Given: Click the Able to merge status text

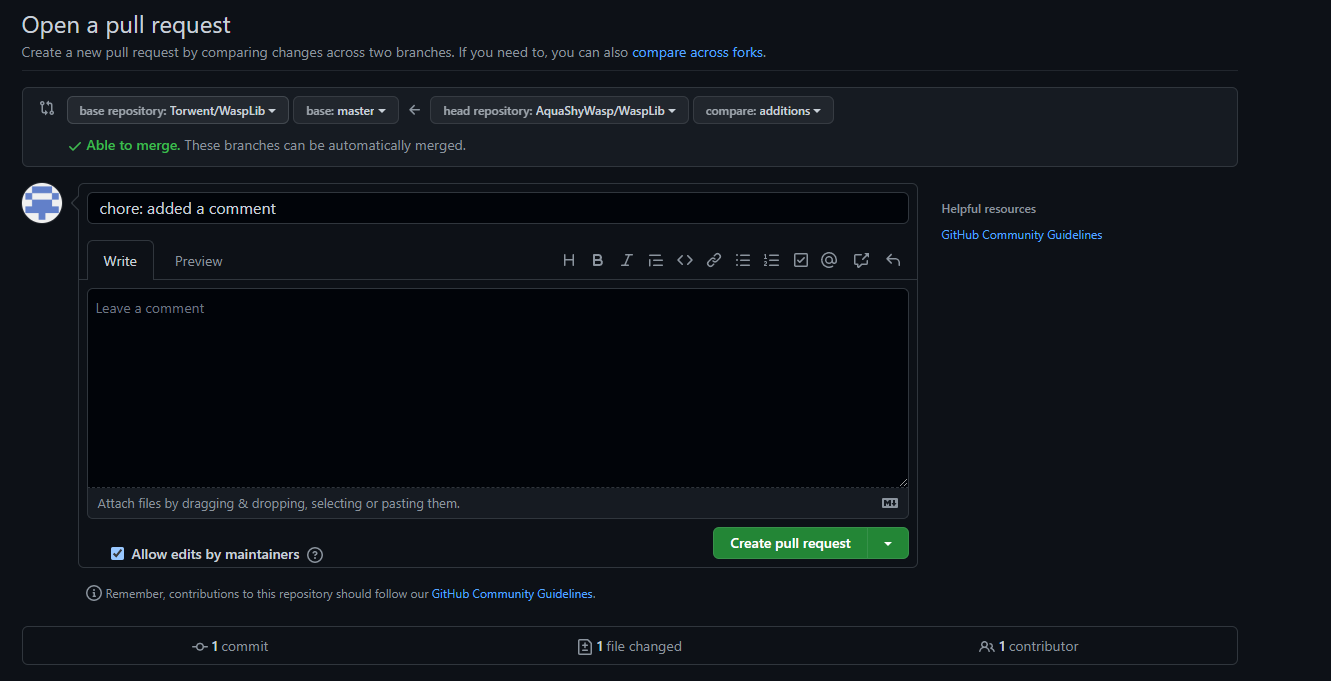Looking at the screenshot, I should [x=133, y=145].
